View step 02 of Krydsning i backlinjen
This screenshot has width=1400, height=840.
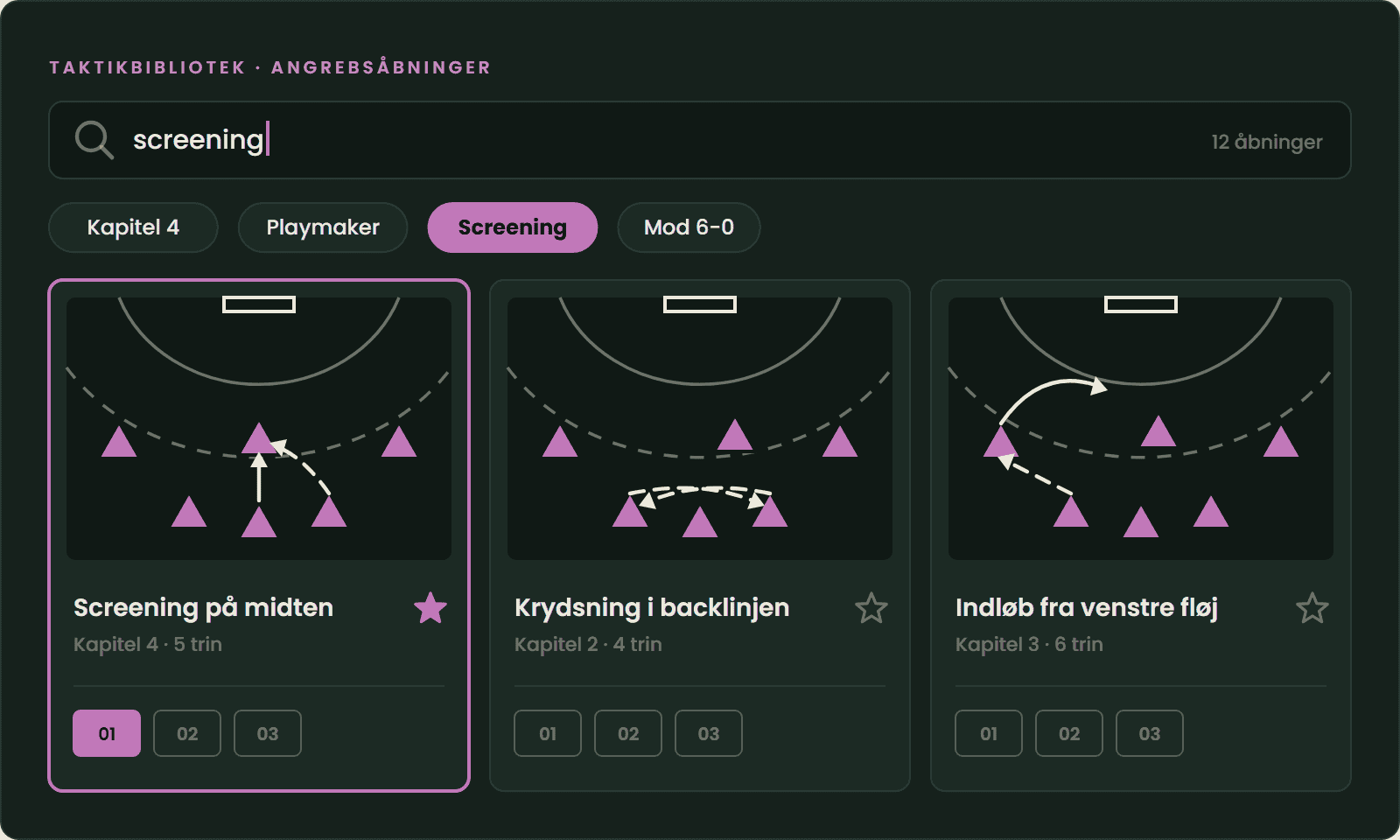click(628, 733)
